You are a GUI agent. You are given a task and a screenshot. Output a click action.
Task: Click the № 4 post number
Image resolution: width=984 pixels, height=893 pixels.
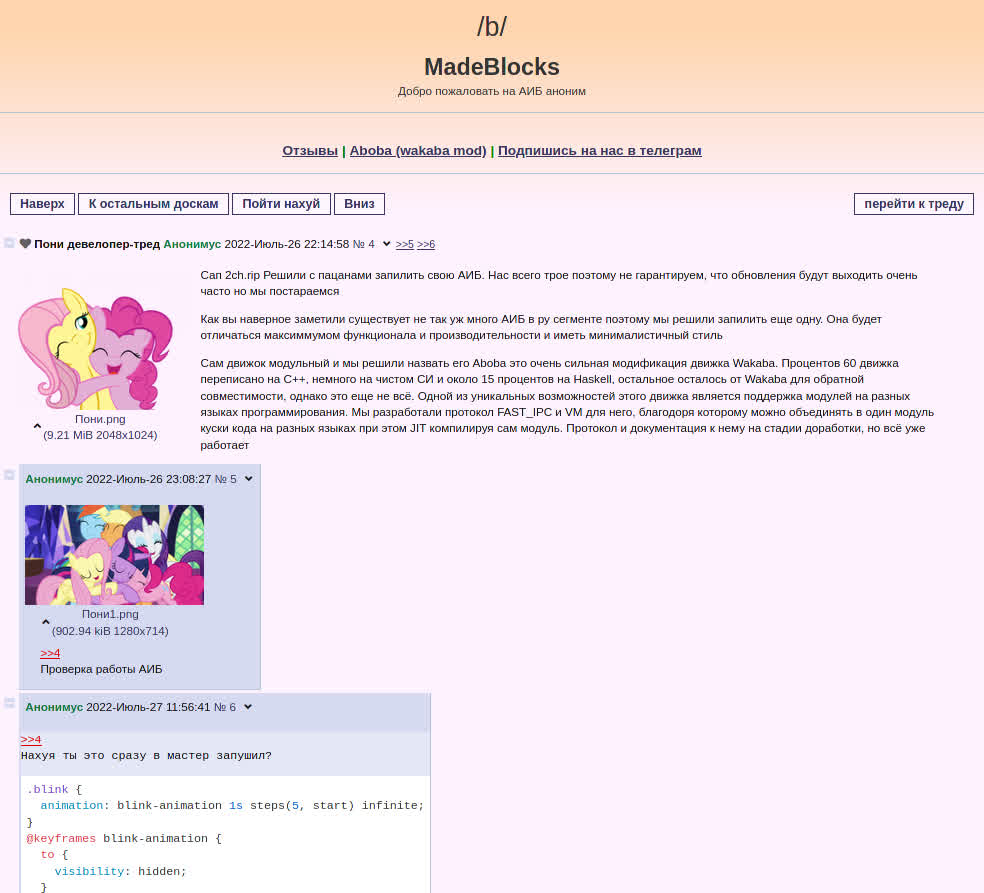(363, 244)
